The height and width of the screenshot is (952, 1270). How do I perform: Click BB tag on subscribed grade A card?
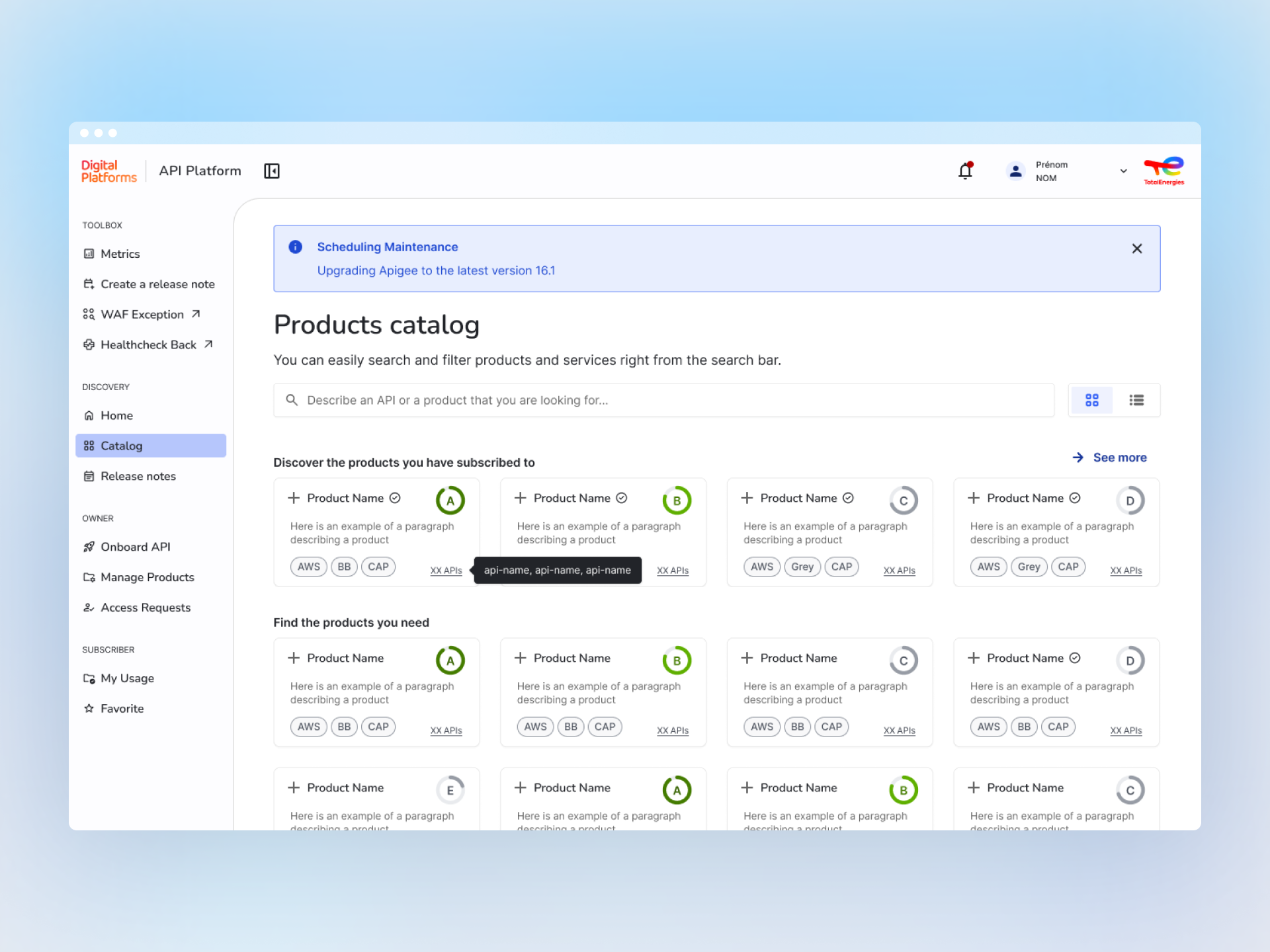[x=344, y=567]
